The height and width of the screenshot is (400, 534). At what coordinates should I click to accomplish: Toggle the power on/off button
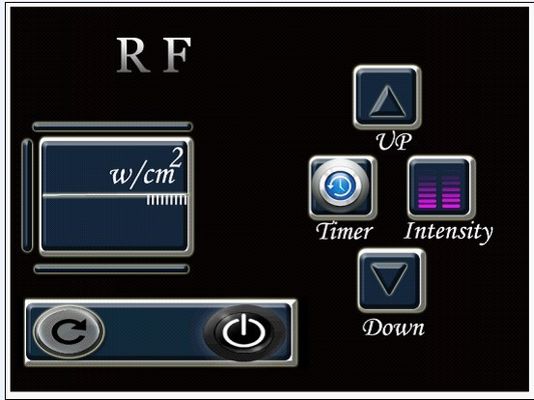pyautogui.click(x=244, y=332)
